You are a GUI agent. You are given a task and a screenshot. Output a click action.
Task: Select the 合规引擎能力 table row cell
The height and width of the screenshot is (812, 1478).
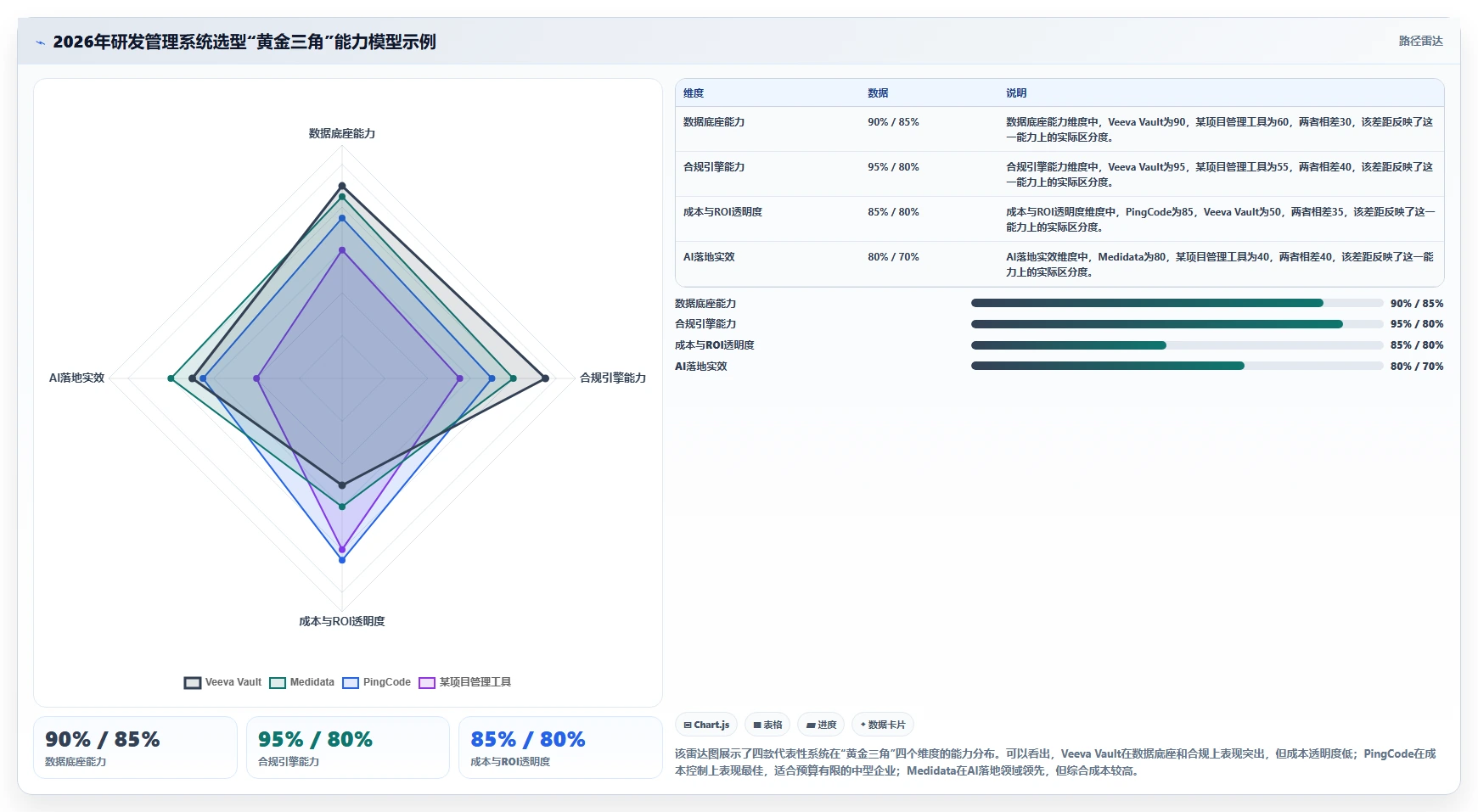(x=714, y=167)
